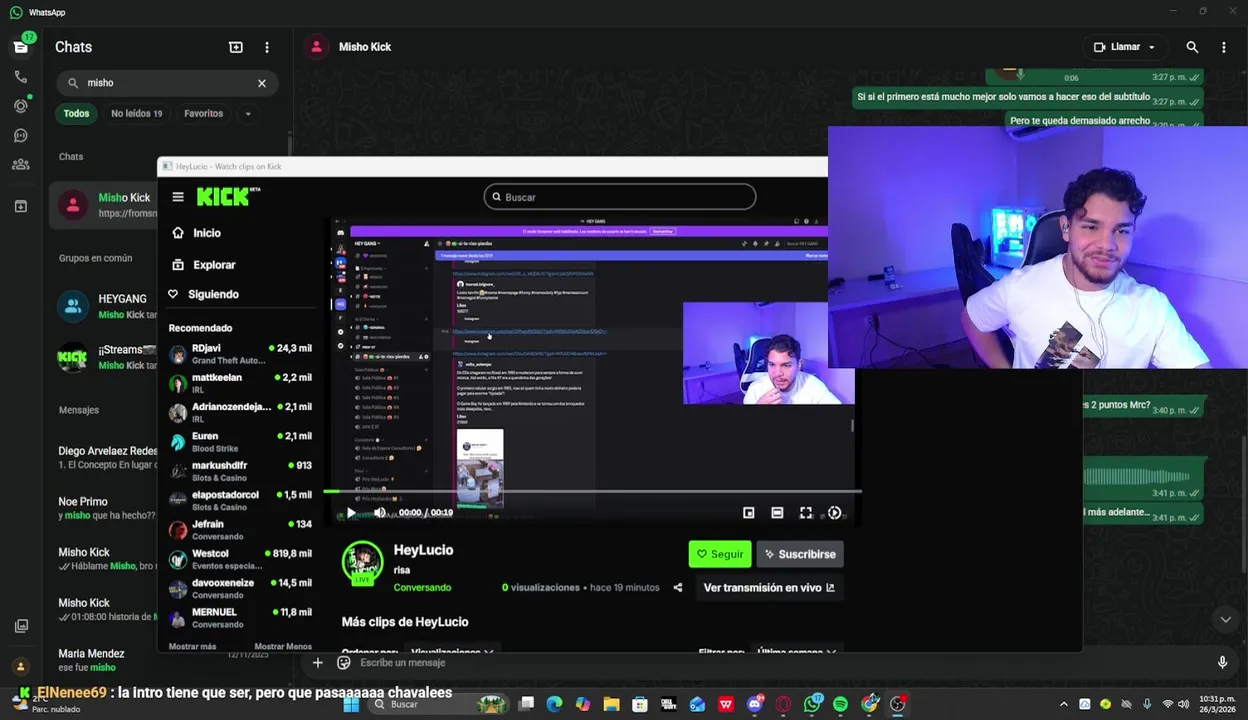The image size is (1248, 720).
Task: Click the Suscribirse button
Action: tap(800, 554)
